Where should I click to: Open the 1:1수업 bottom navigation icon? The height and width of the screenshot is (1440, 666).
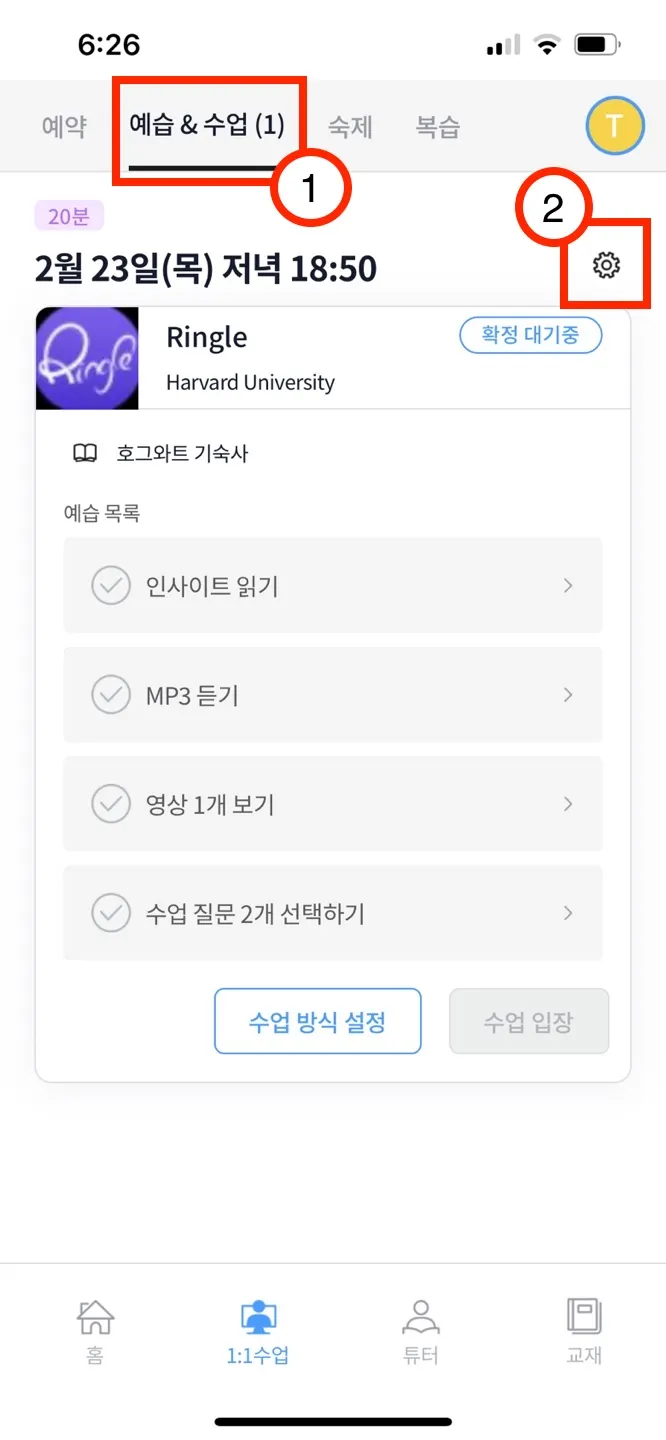258,1318
